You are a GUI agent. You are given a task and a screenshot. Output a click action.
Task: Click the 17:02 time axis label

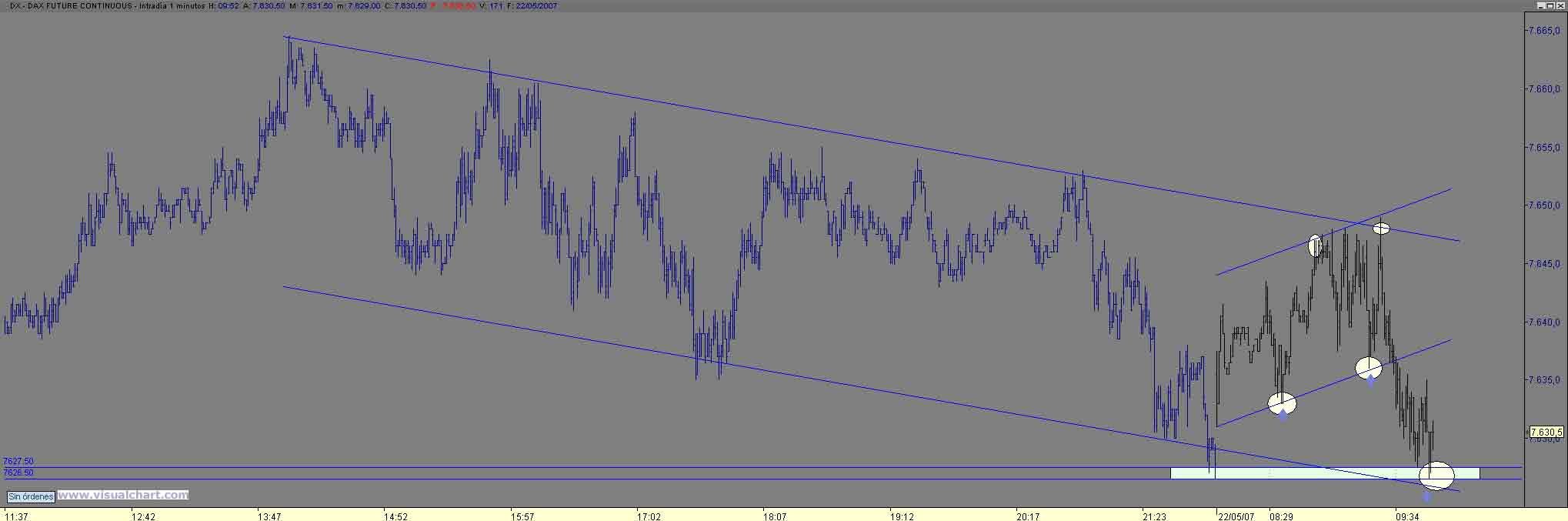649,516
